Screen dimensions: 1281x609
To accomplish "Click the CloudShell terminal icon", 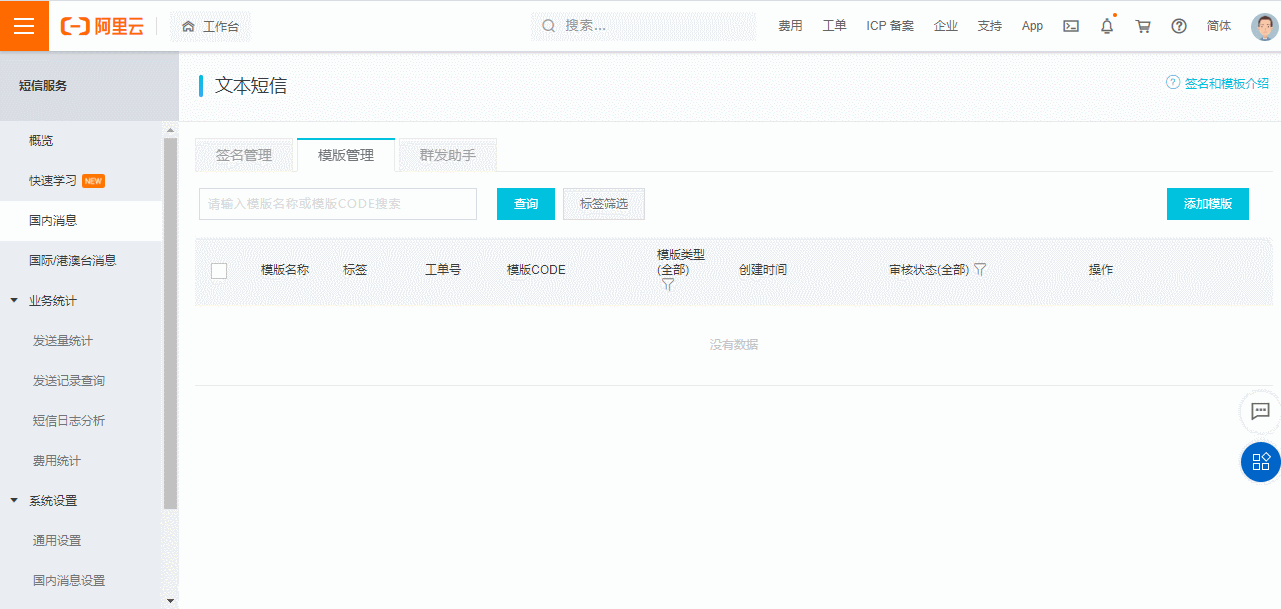I will (1070, 25).
